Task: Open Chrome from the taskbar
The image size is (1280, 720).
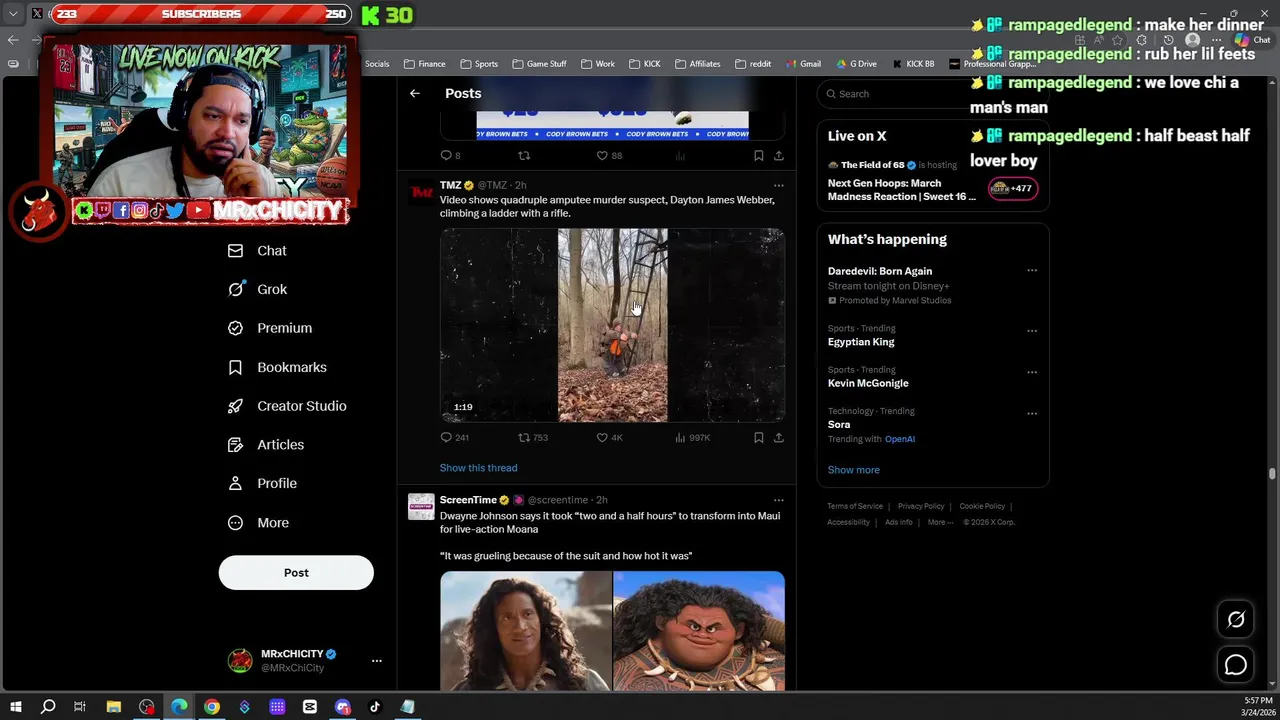Action: [x=212, y=707]
